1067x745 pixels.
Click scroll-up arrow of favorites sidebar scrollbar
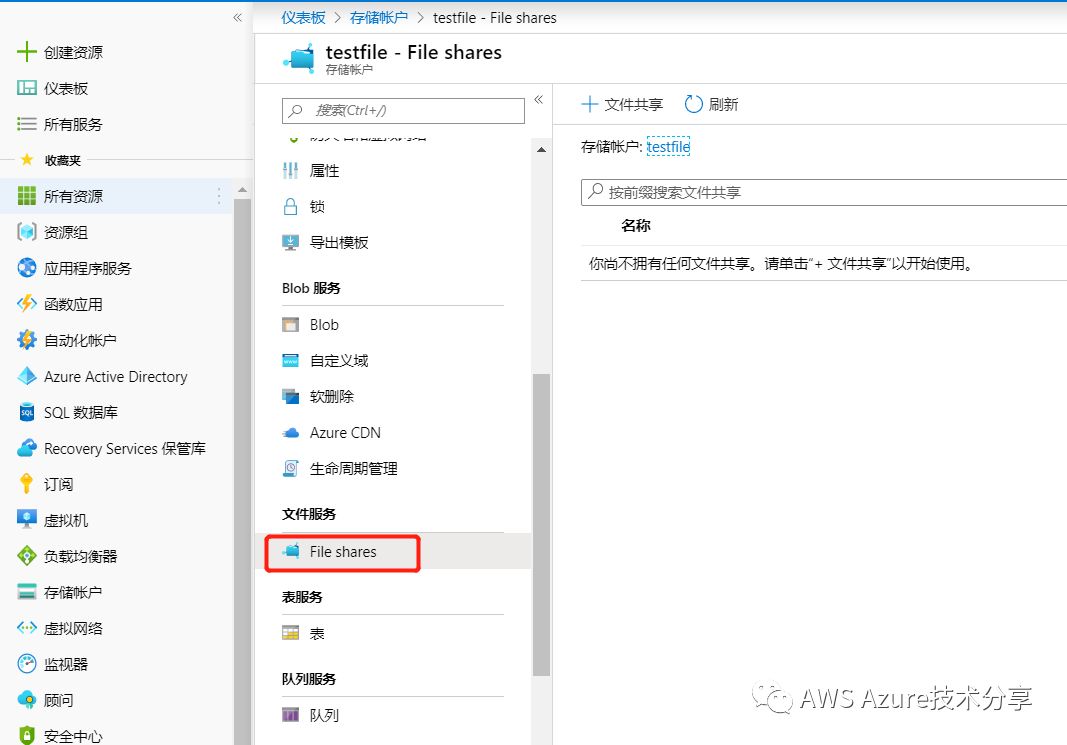[x=242, y=191]
